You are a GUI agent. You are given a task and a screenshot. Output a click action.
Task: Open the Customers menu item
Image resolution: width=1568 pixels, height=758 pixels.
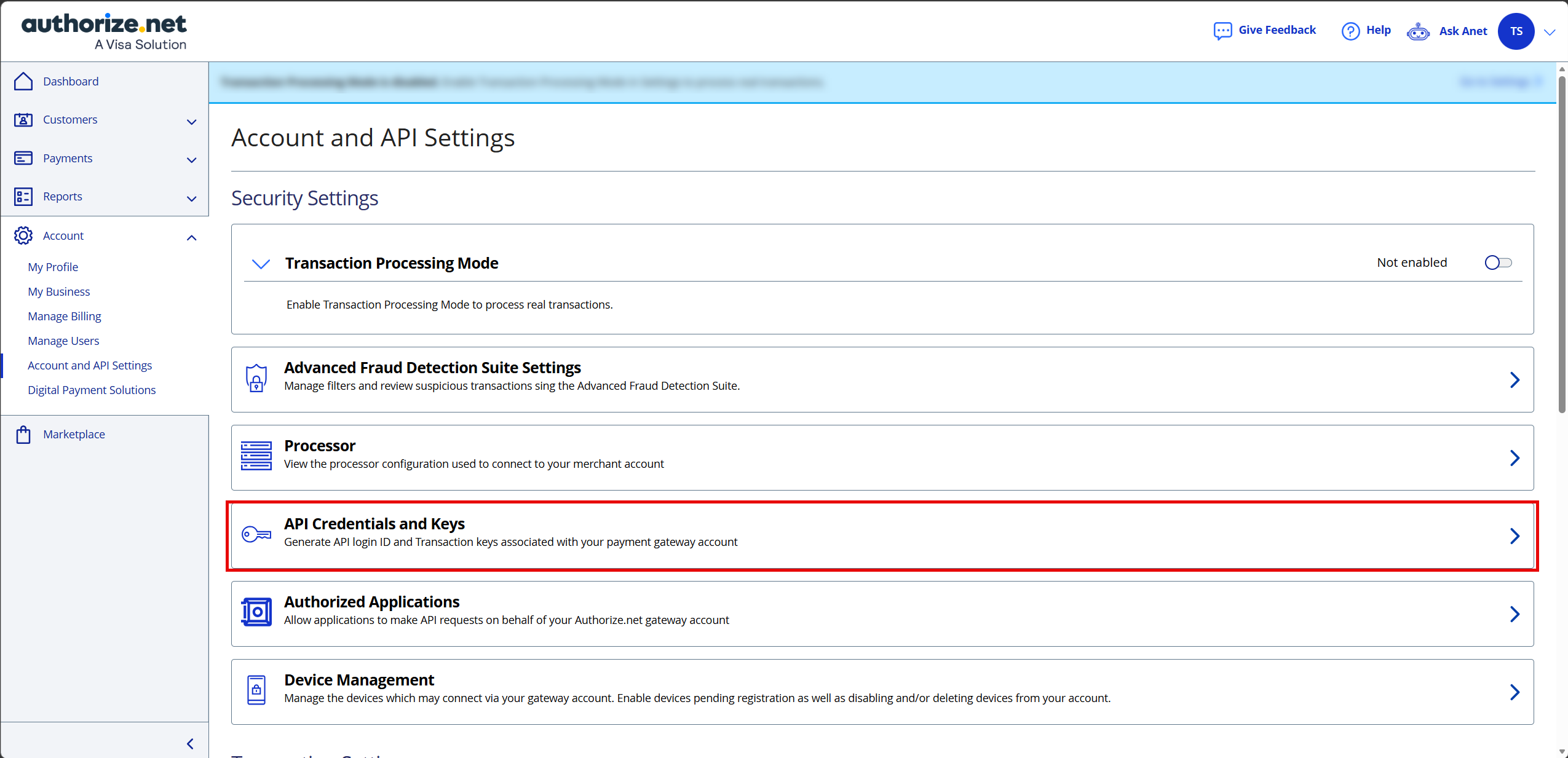70,119
